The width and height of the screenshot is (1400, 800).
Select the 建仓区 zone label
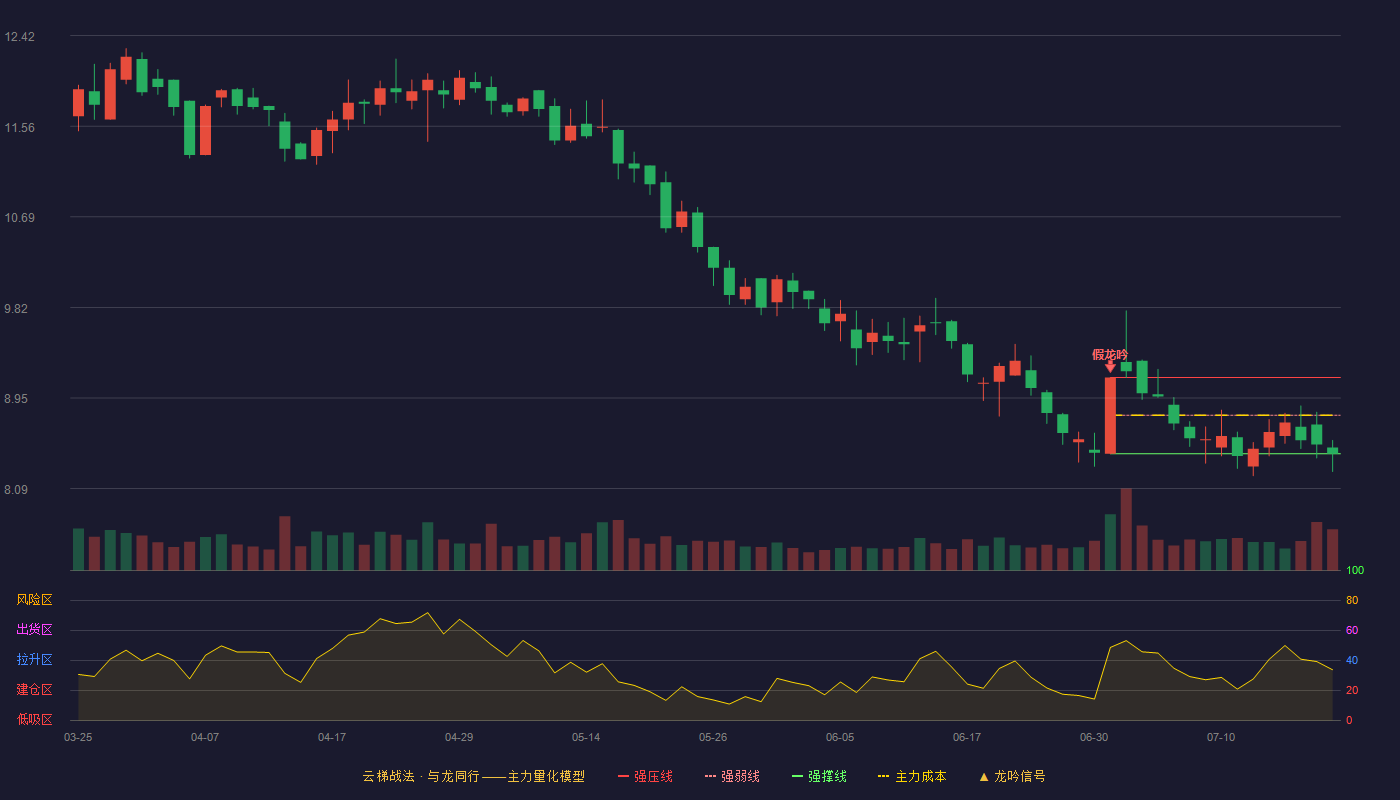pyautogui.click(x=34, y=690)
